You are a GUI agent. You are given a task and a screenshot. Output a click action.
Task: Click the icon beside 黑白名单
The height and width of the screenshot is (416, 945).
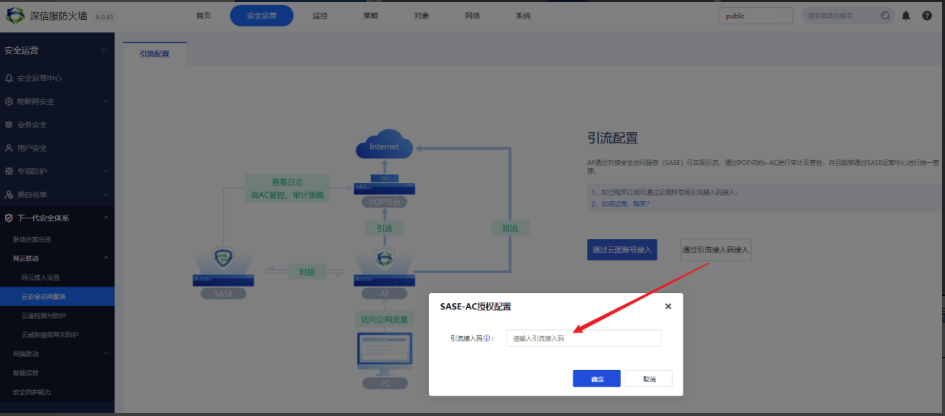(8, 195)
